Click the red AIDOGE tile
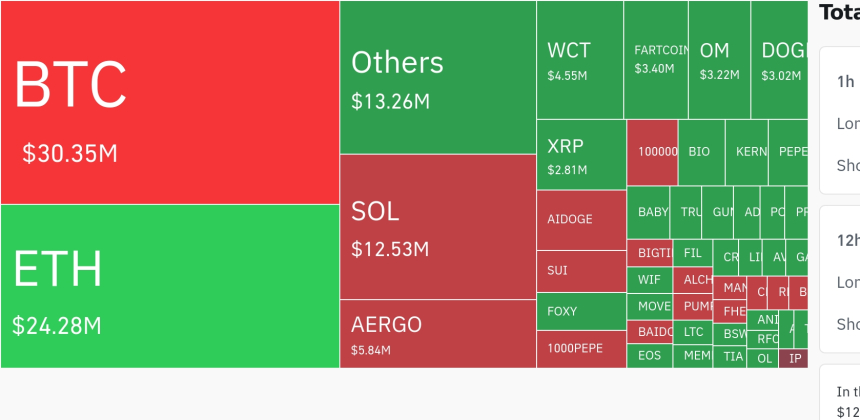 click(x=581, y=220)
